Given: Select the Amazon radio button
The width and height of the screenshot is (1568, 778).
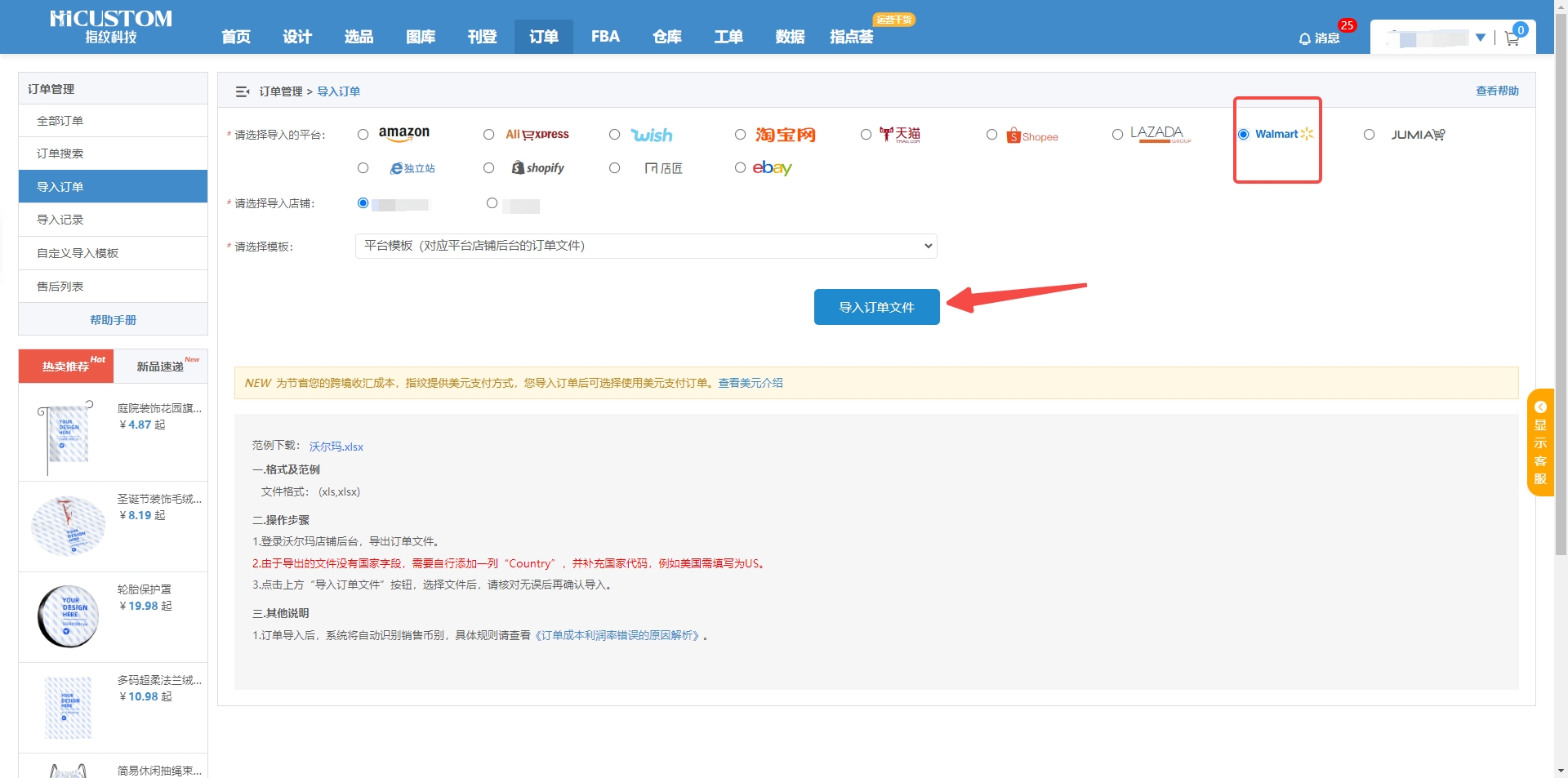Looking at the screenshot, I should [x=363, y=135].
